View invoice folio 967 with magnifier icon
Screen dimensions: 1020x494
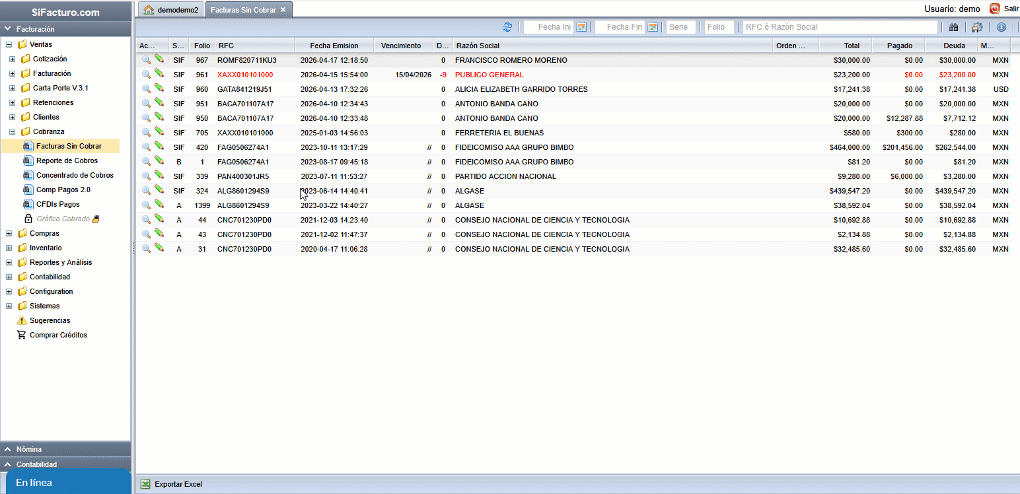coord(146,60)
